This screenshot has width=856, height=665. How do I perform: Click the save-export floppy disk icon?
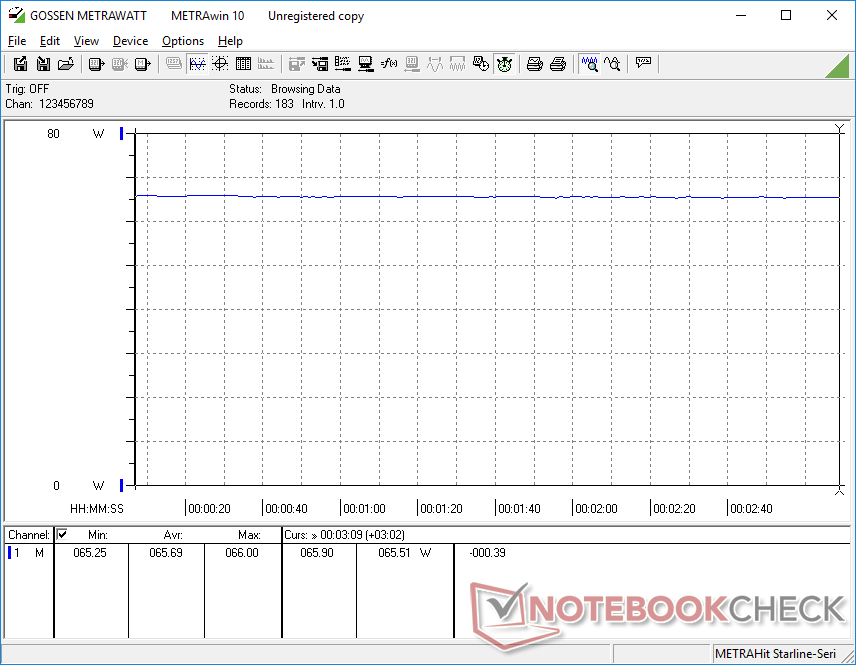(x=20, y=64)
